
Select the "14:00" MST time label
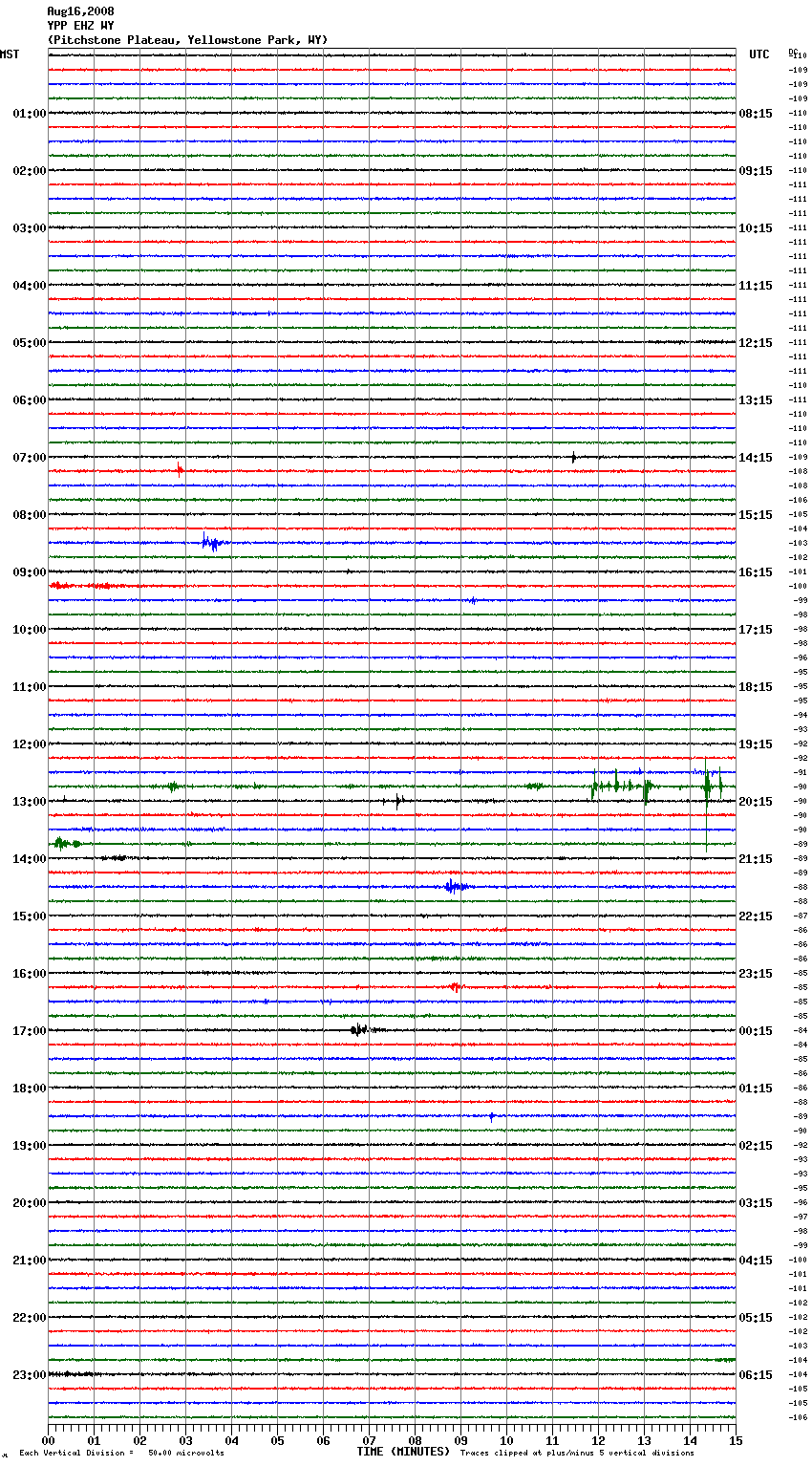(x=30, y=859)
